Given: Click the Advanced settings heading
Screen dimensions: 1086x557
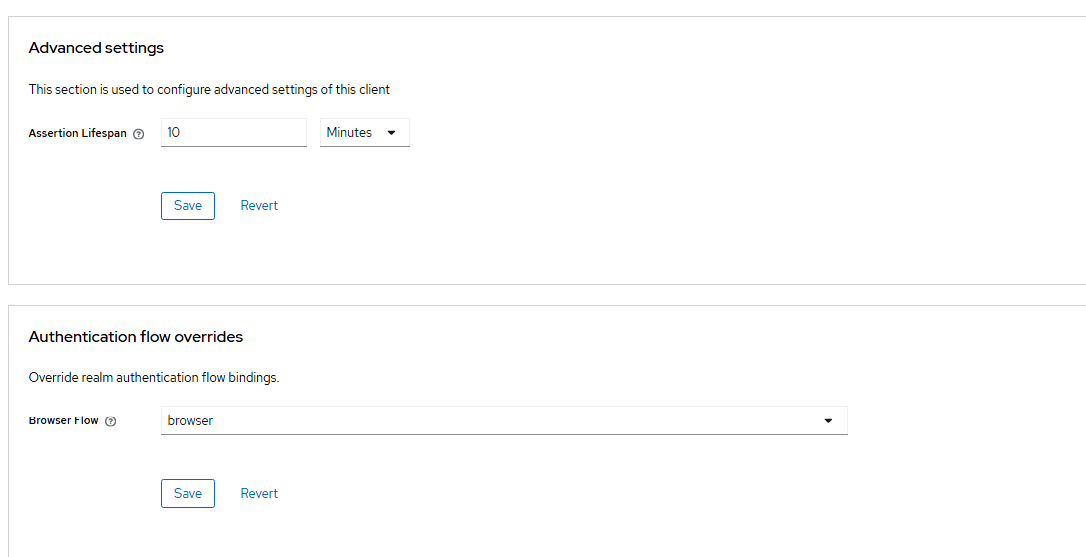Looking at the screenshot, I should tap(96, 48).
